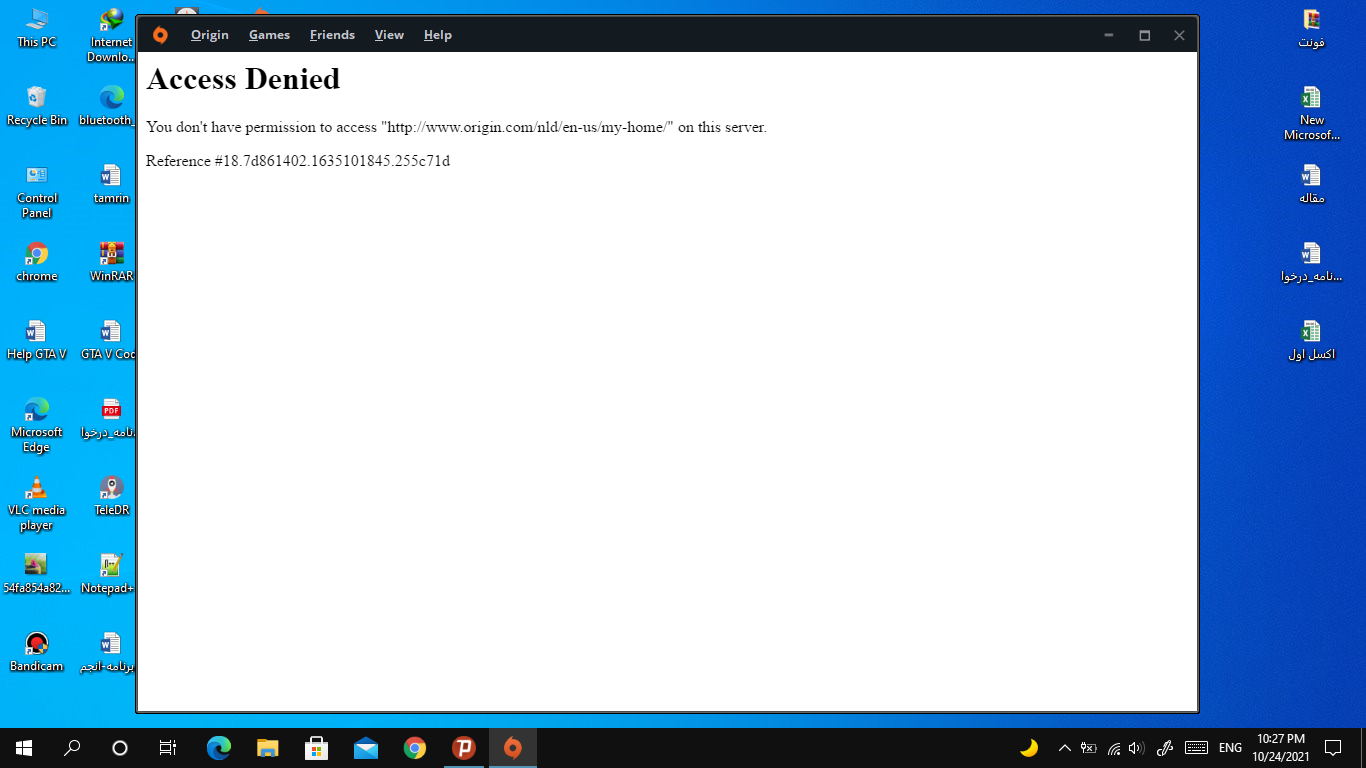The width and height of the screenshot is (1366, 768).
Task: Select the 54fa854a82 image file icon
Action: 37,573
